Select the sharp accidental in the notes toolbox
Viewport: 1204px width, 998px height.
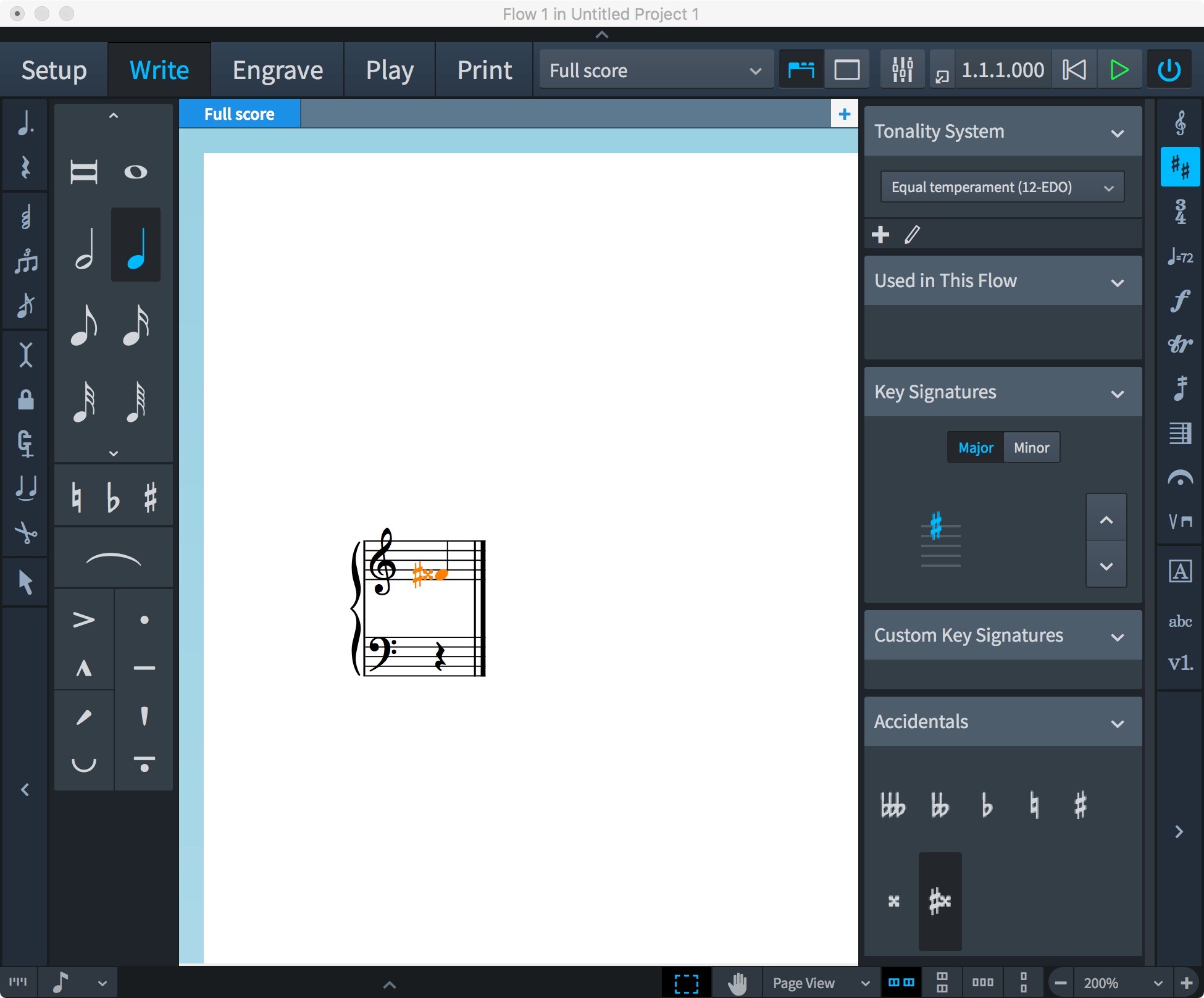coord(151,497)
